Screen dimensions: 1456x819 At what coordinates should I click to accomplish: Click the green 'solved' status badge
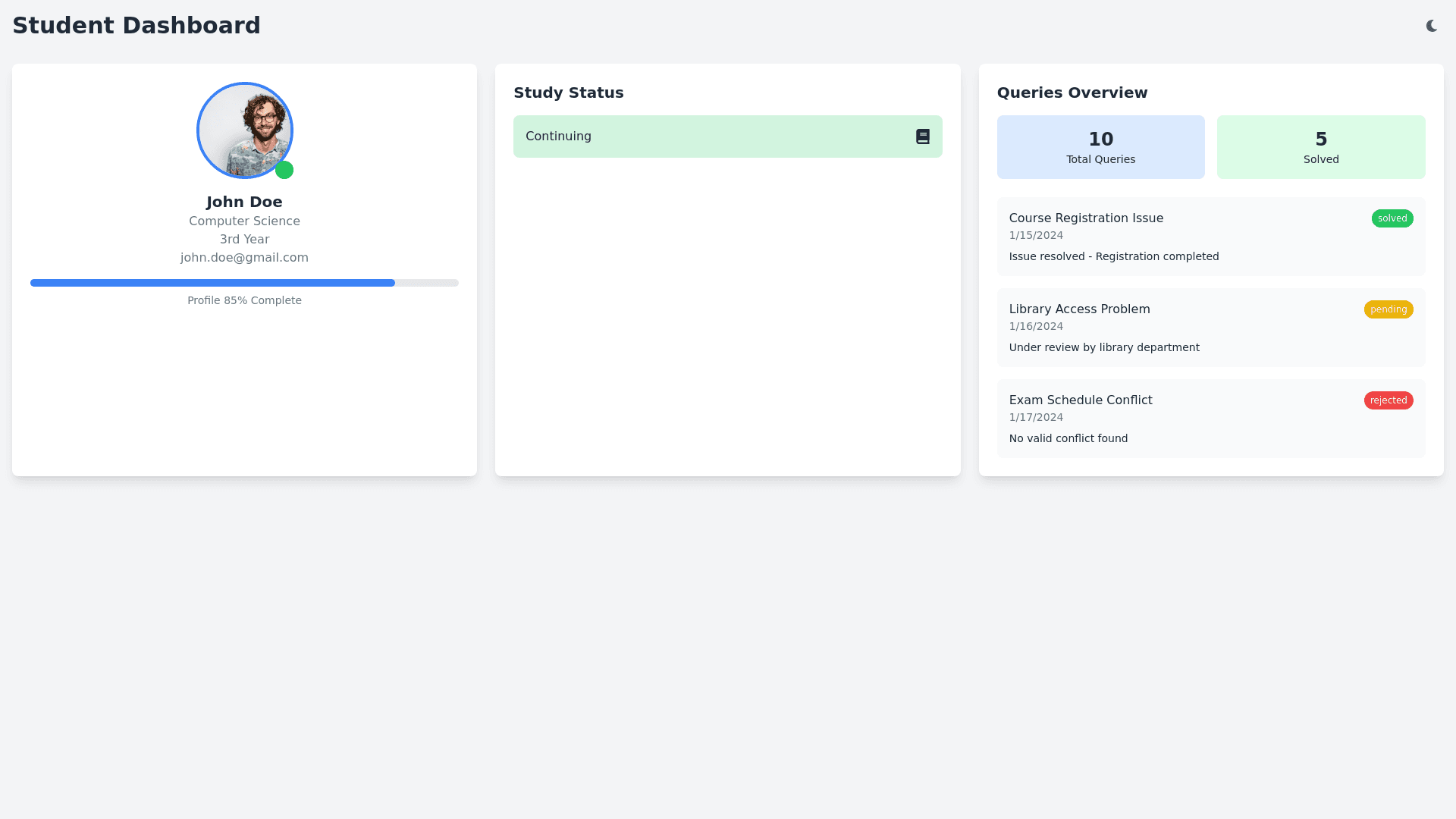pos(1392,218)
